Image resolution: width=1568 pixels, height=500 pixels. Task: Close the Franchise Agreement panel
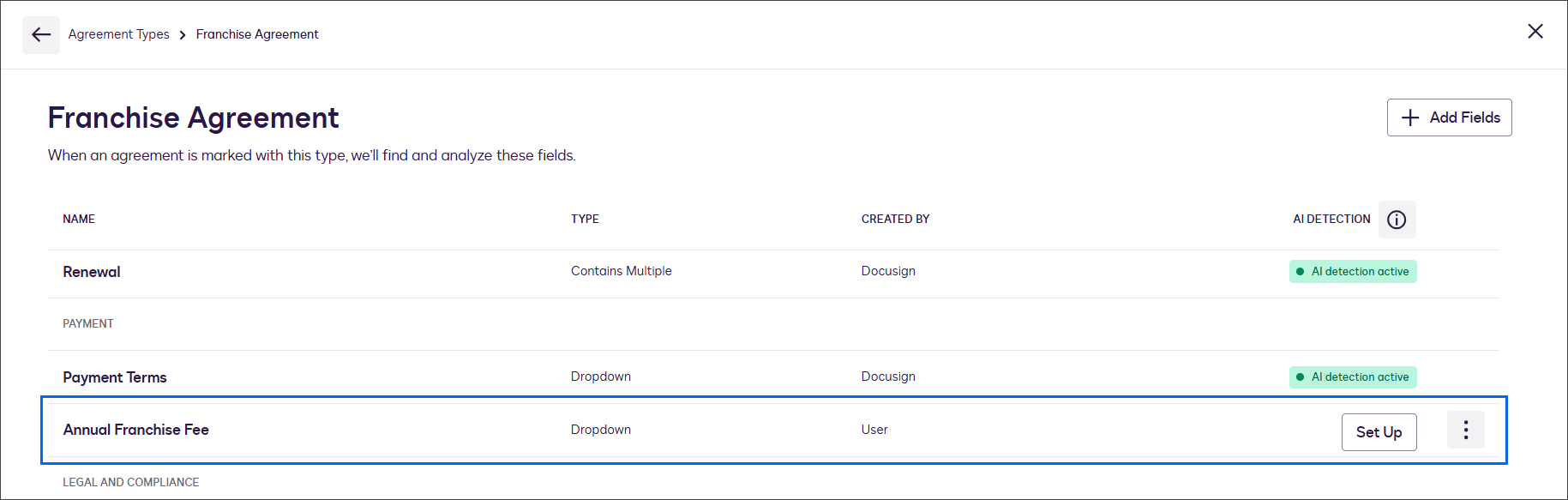[1535, 32]
